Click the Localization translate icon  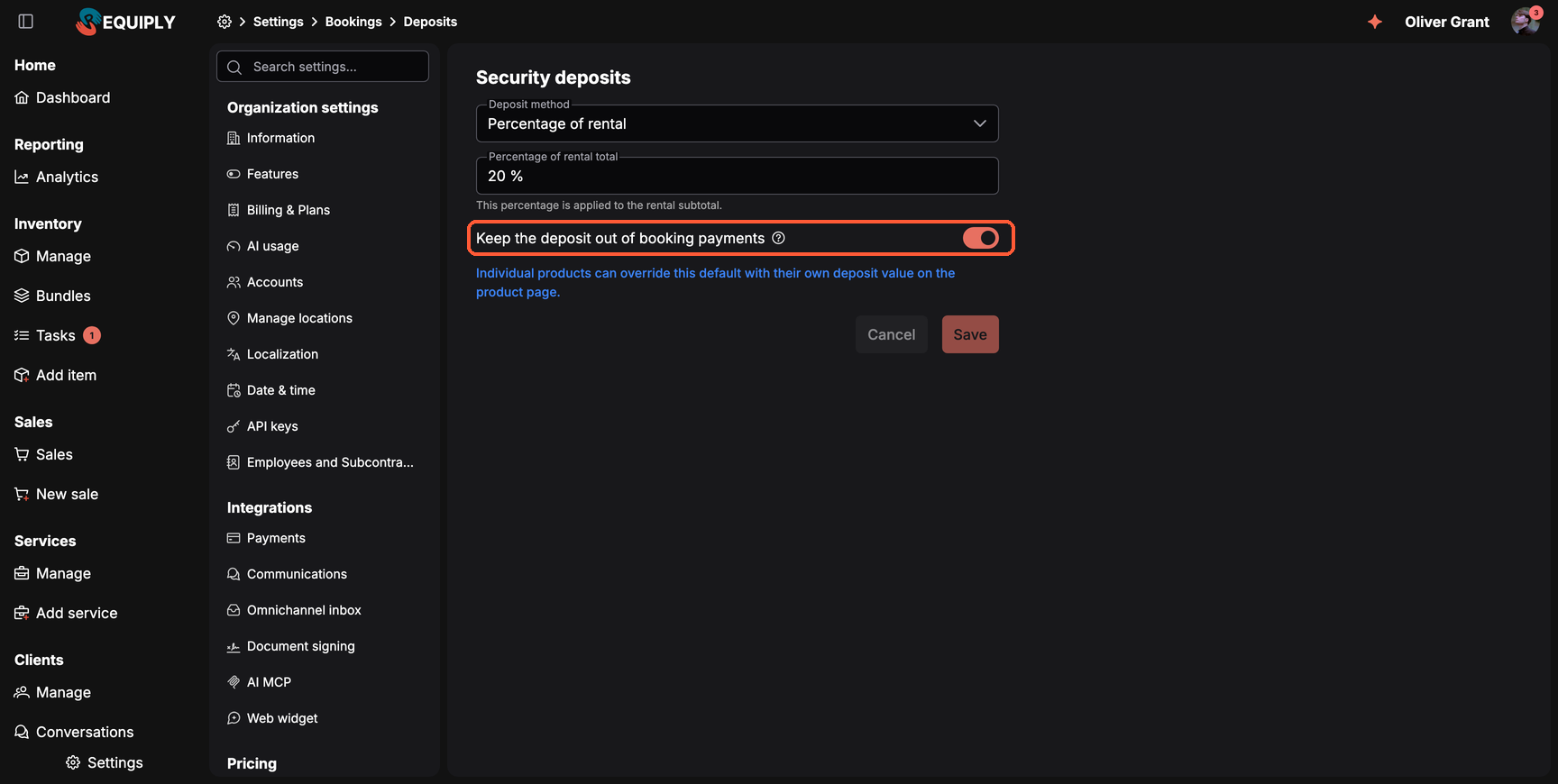[234, 354]
